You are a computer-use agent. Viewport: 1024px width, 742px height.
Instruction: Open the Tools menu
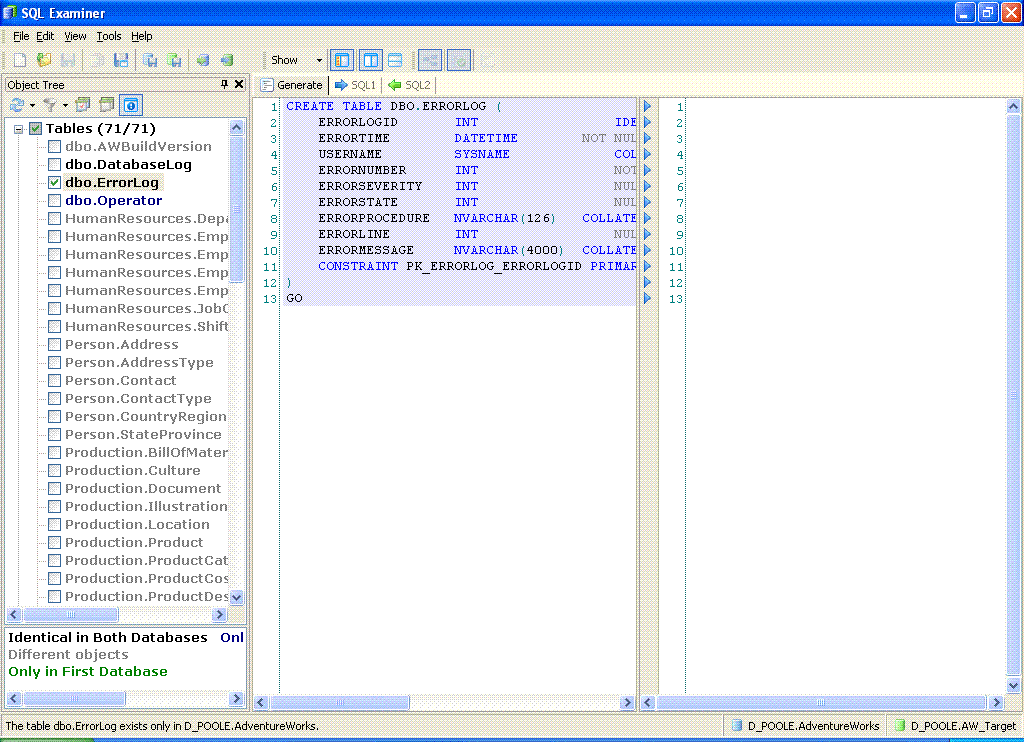108,36
